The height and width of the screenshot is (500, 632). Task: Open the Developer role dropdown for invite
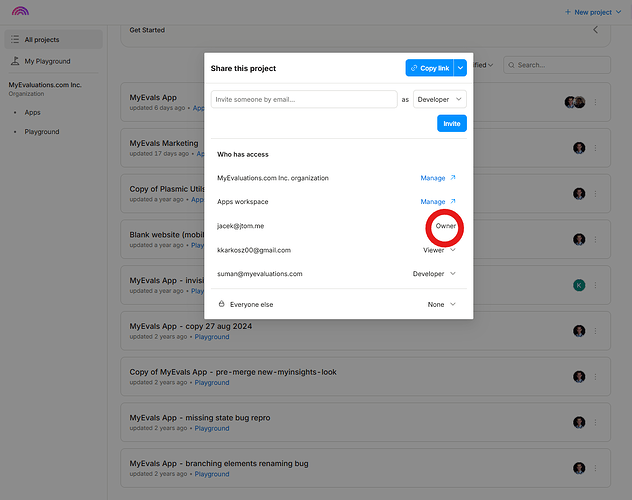440,100
